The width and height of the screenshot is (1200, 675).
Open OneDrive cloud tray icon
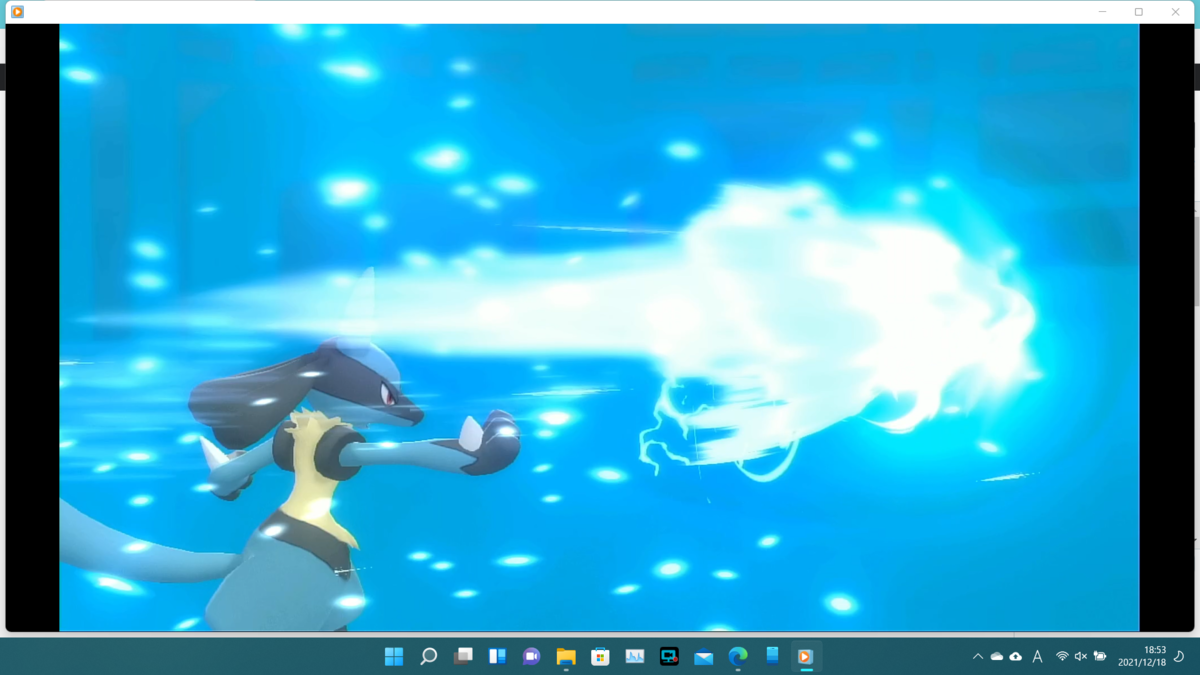point(996,657)
